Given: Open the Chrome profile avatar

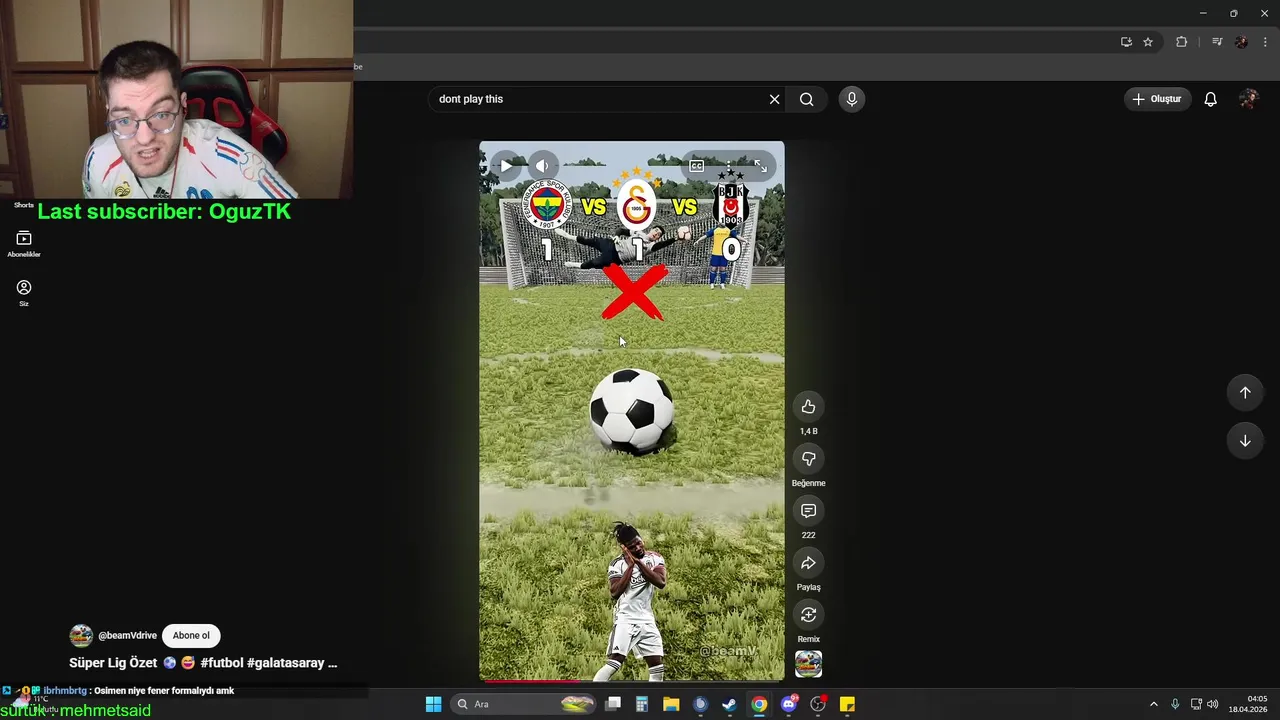Looking at the screenshot, I should tap(1241, 42).
